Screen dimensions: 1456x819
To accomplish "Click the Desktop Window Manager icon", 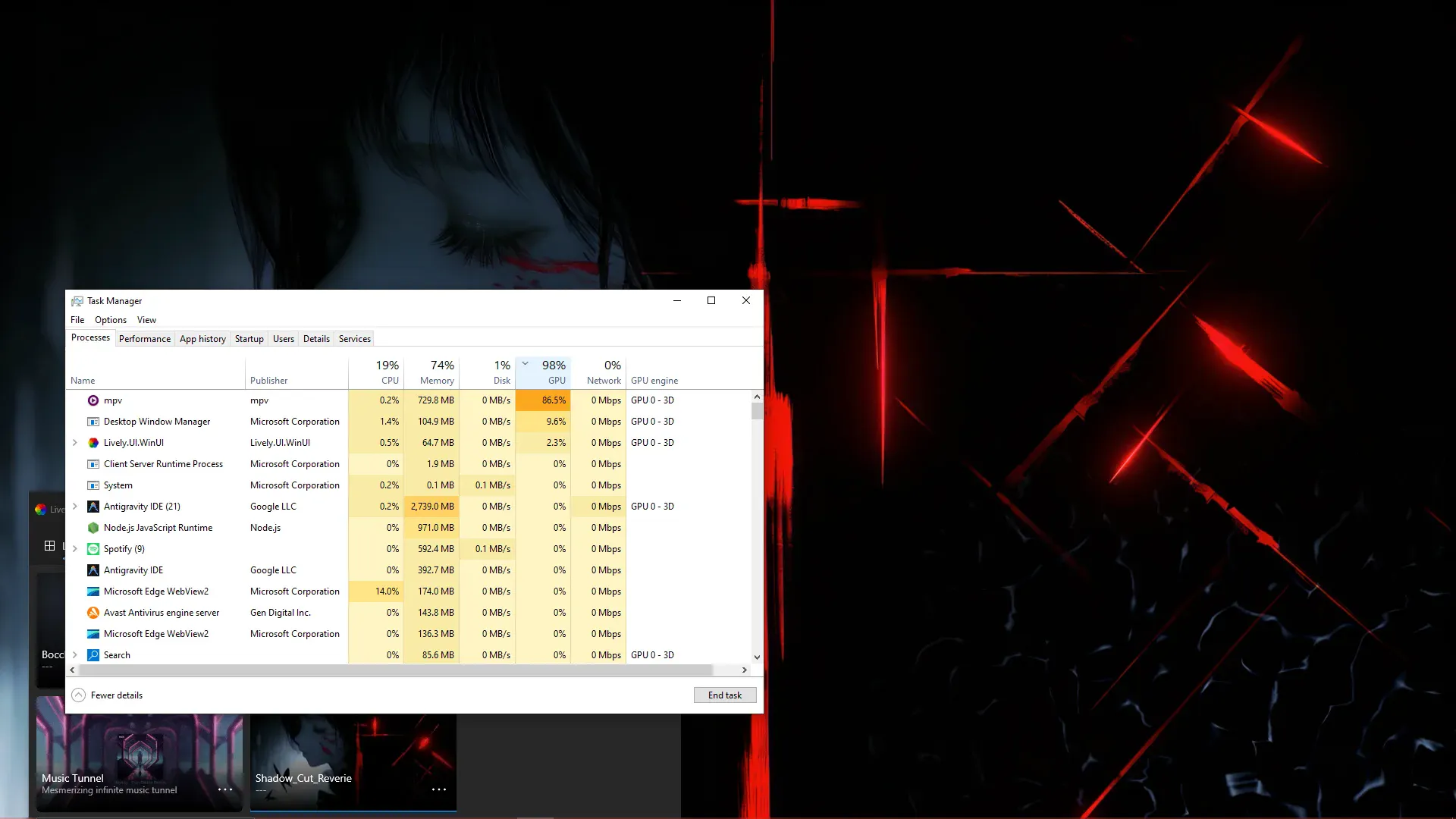I will [x=93, y=422].
